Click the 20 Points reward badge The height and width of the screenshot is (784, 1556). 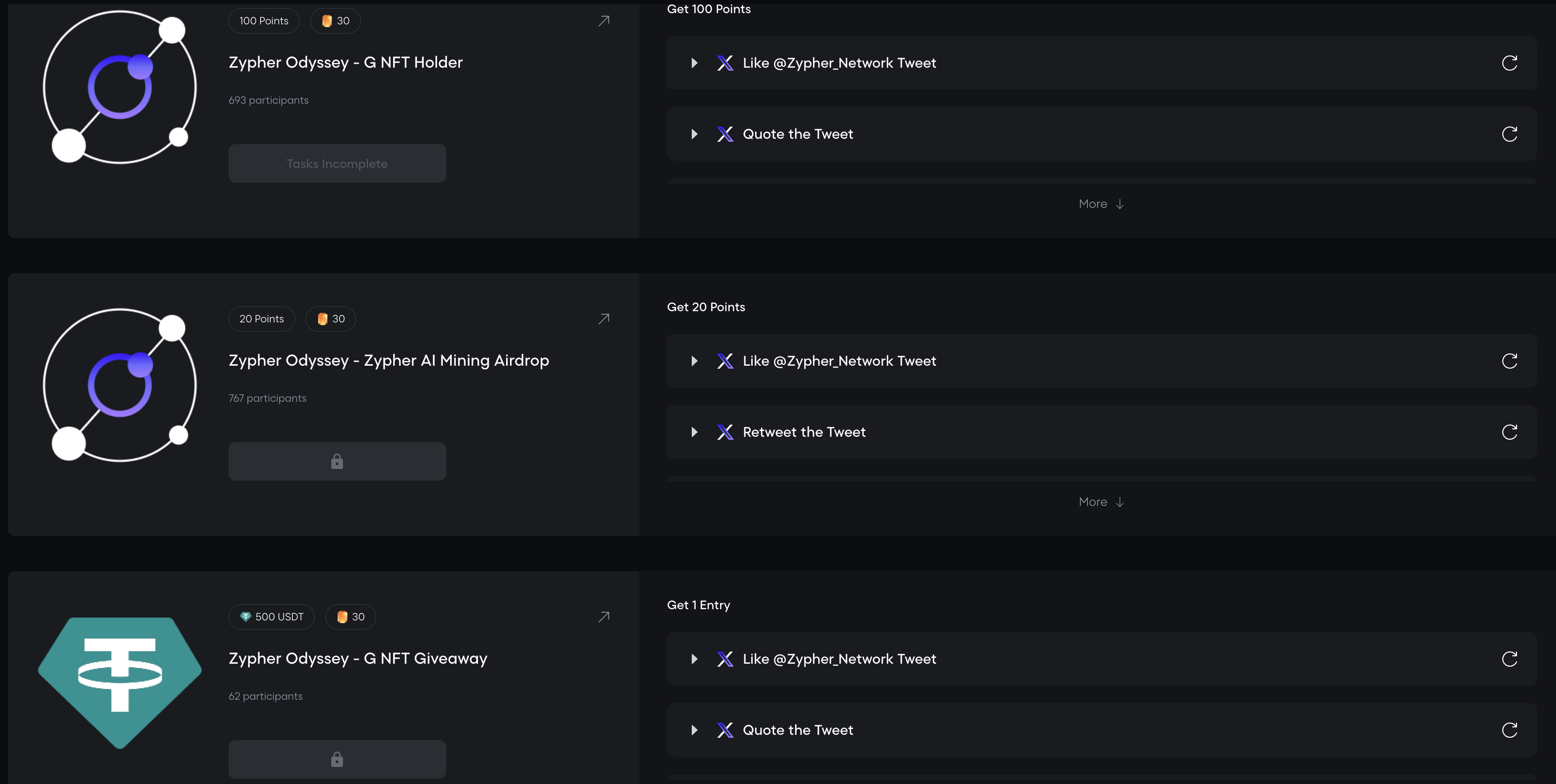coord(262,319)
